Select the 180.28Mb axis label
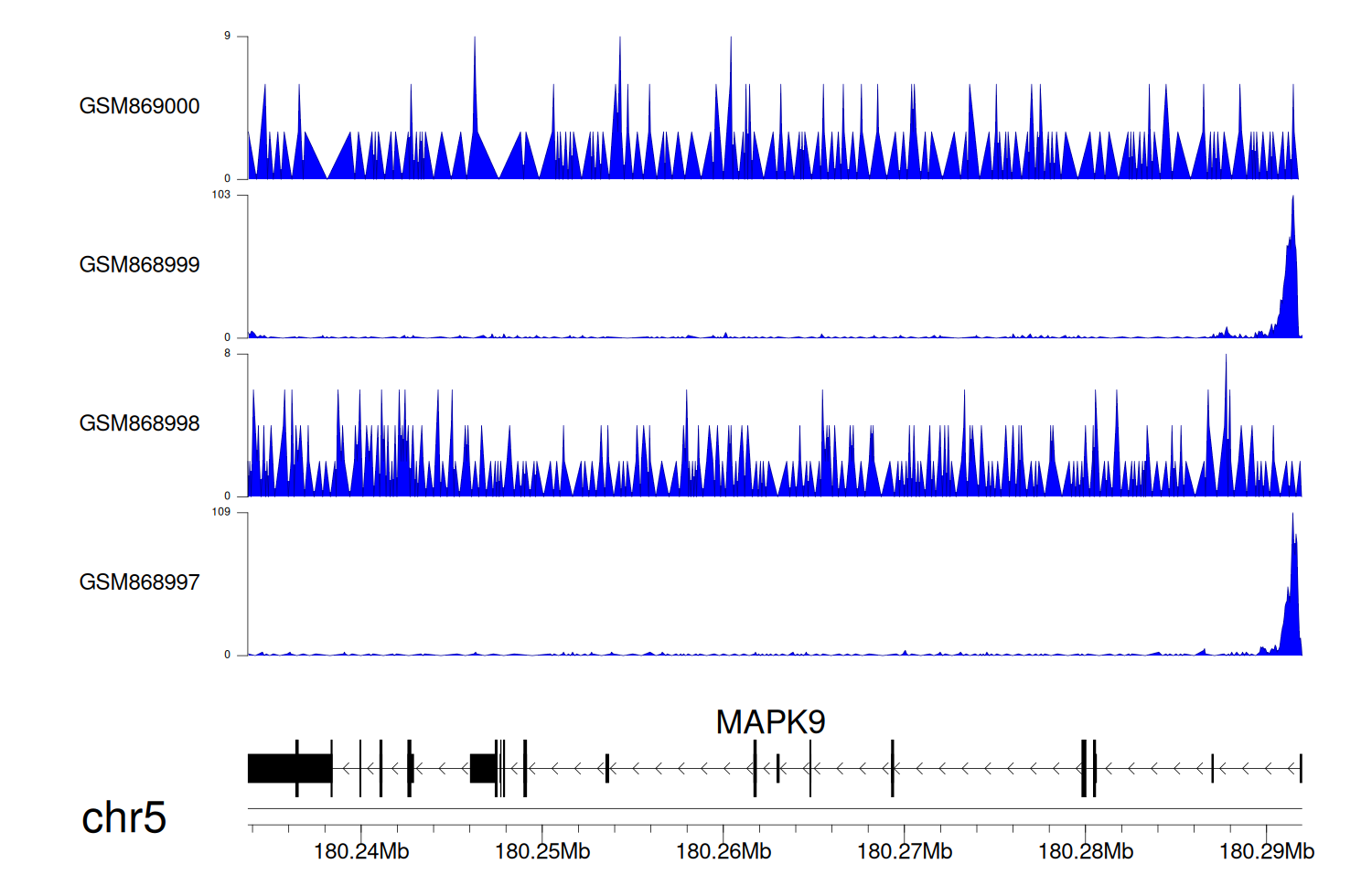 pyautogui.click(x=1086, y=852)
